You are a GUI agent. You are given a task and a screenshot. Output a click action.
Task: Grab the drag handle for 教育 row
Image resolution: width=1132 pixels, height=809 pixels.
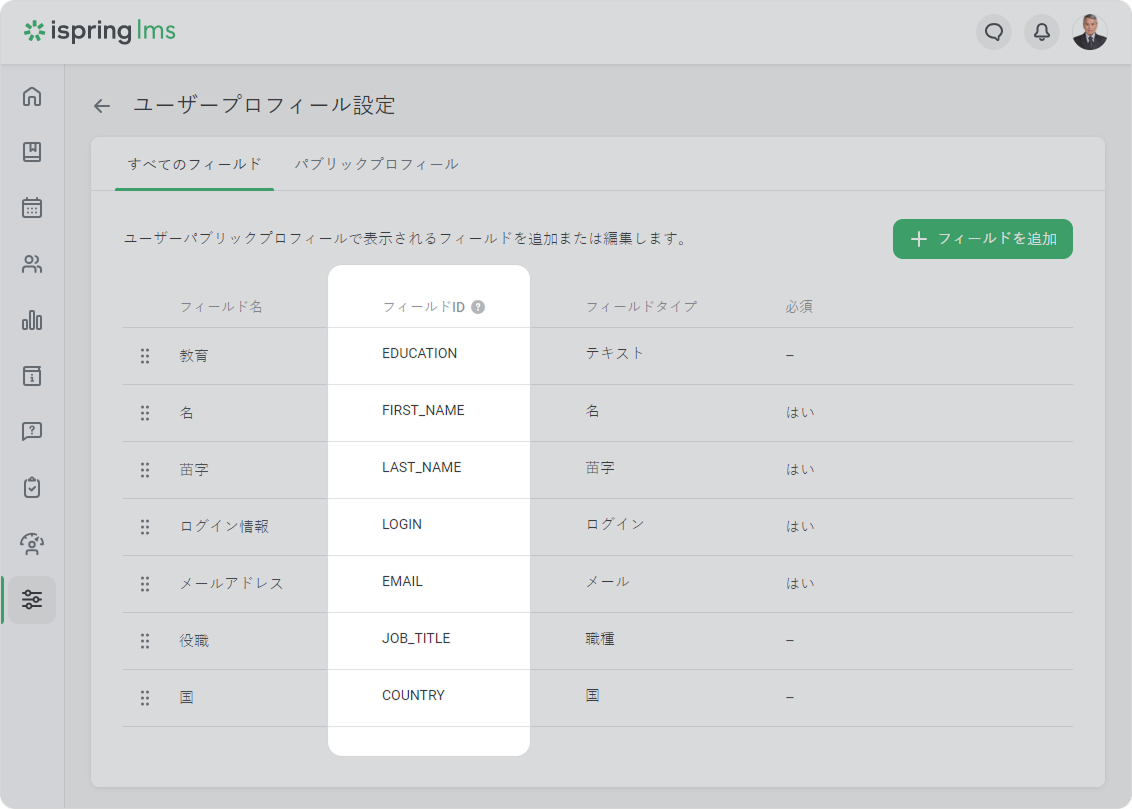(x=145, y=355)
